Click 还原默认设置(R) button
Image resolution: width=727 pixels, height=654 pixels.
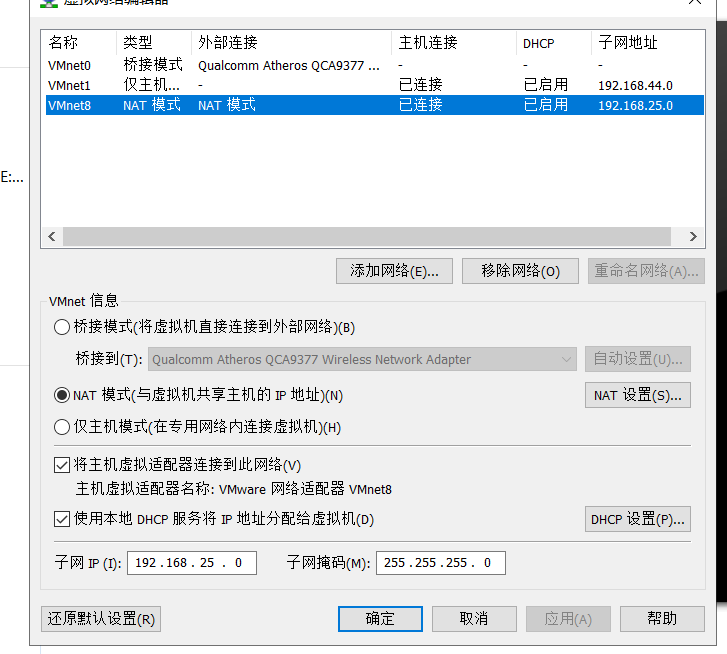coord(101,619)
